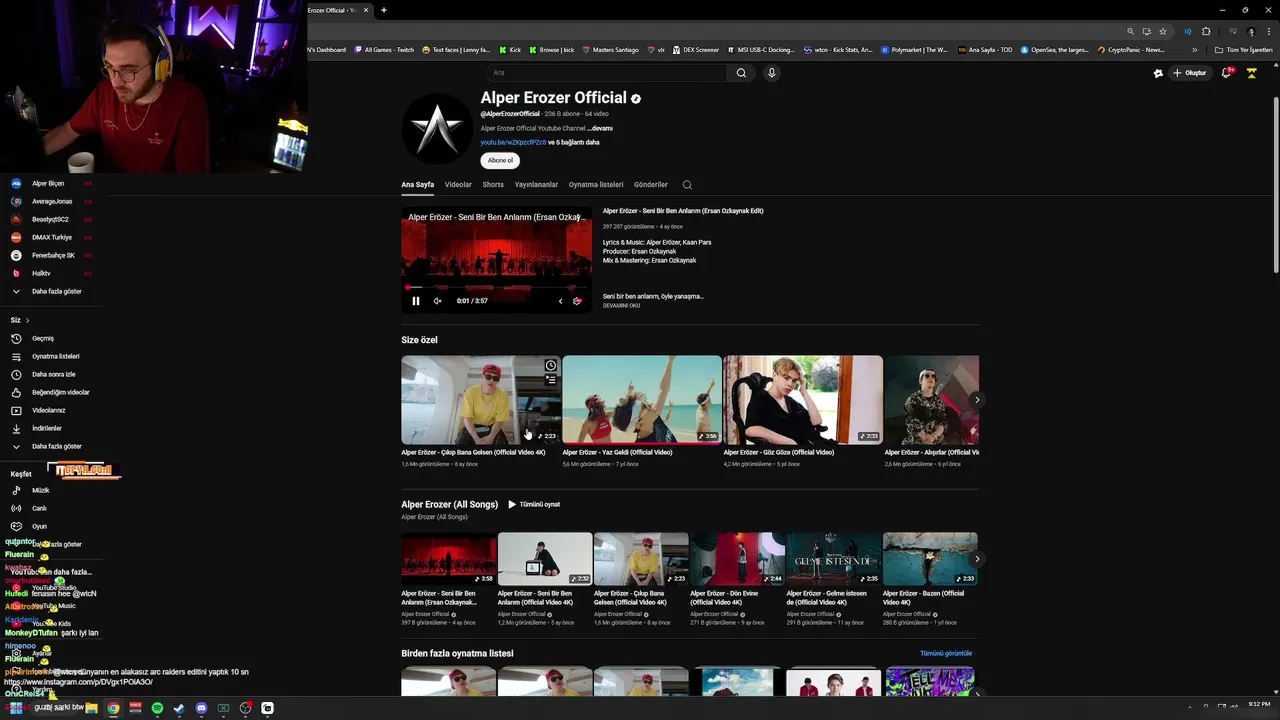Click the featured video red progress bar

click(496, 288)
